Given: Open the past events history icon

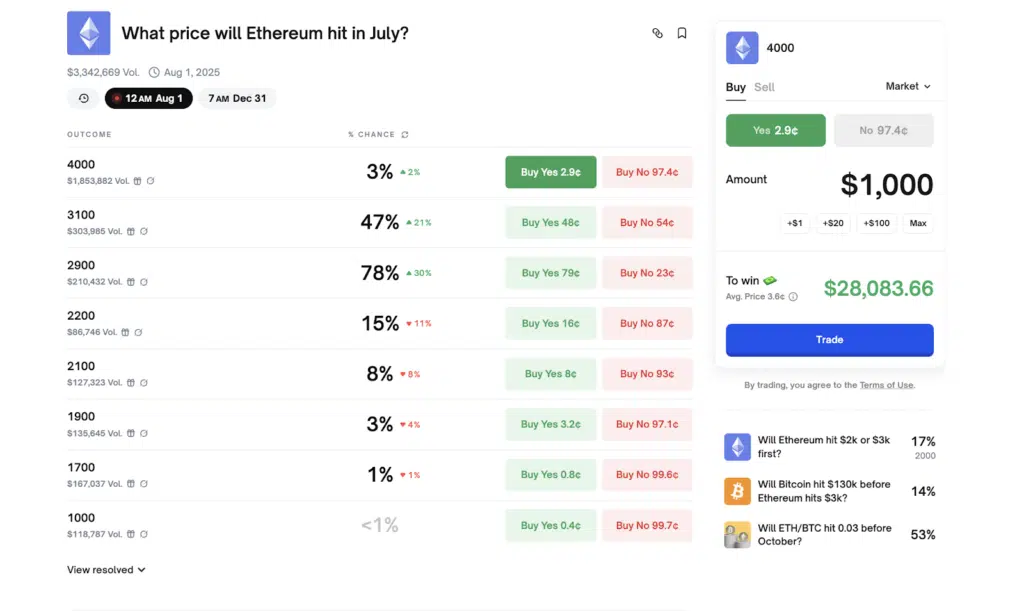Looking at the screenshot, I should pyautogui.click(x=83, y=98).
